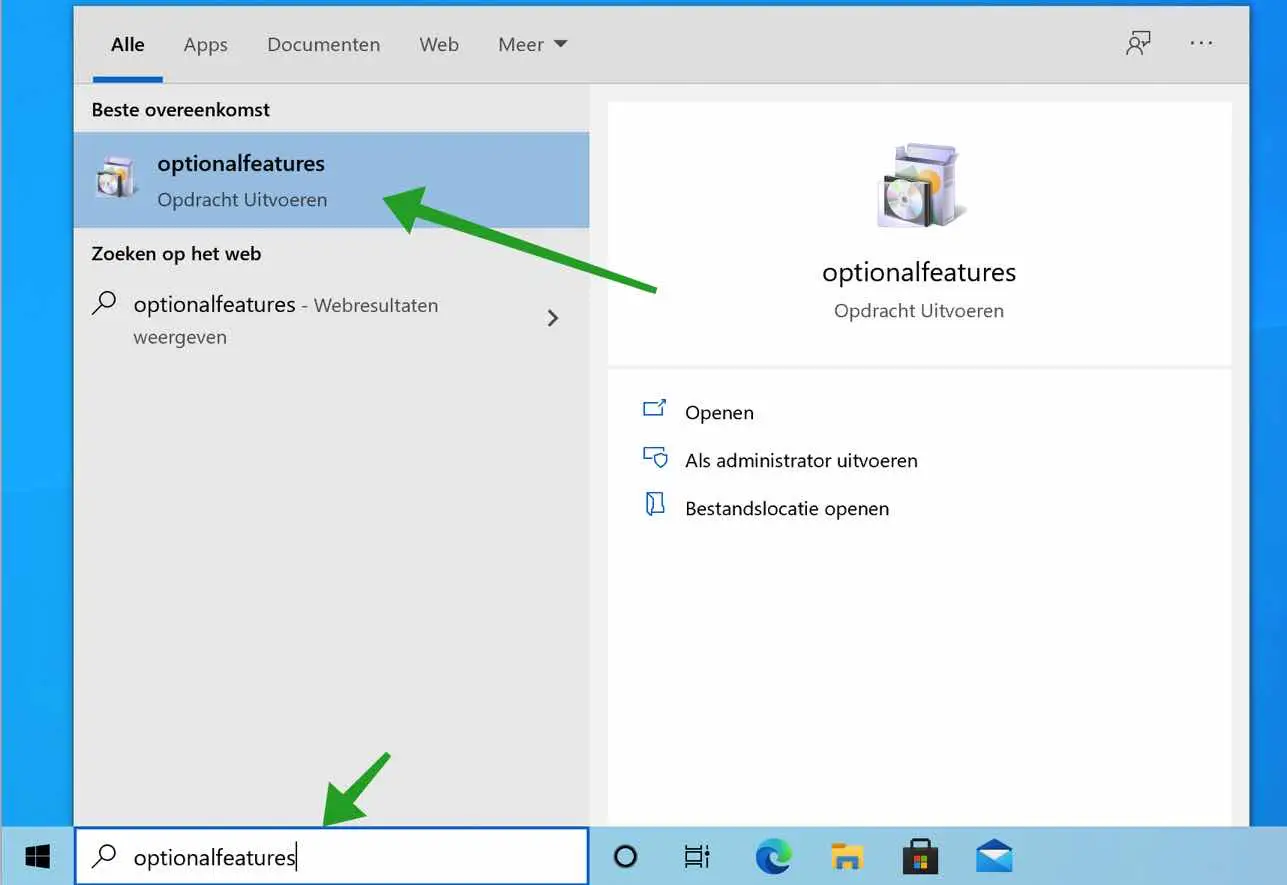Viewport: 1287px width, 885px height.
Task: Click the Openen action icon
Action: coord(654,410)
